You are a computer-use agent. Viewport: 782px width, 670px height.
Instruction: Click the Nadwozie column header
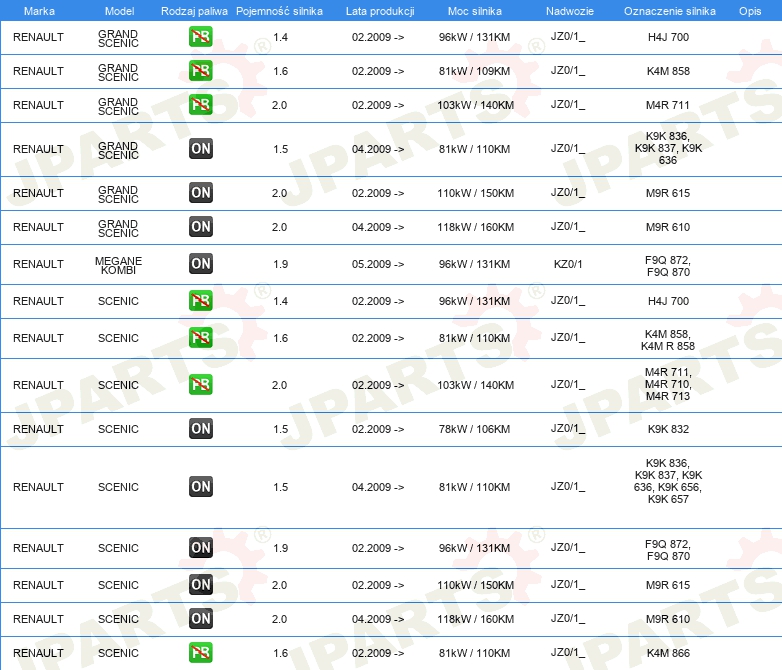[570, 11]
